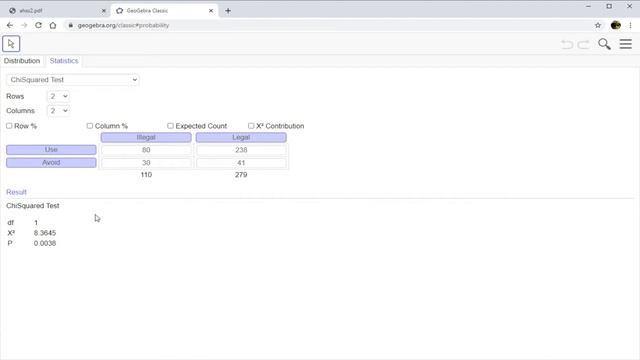Go to the browser home page
The image size is (640, 360).
tap(53, 25)
